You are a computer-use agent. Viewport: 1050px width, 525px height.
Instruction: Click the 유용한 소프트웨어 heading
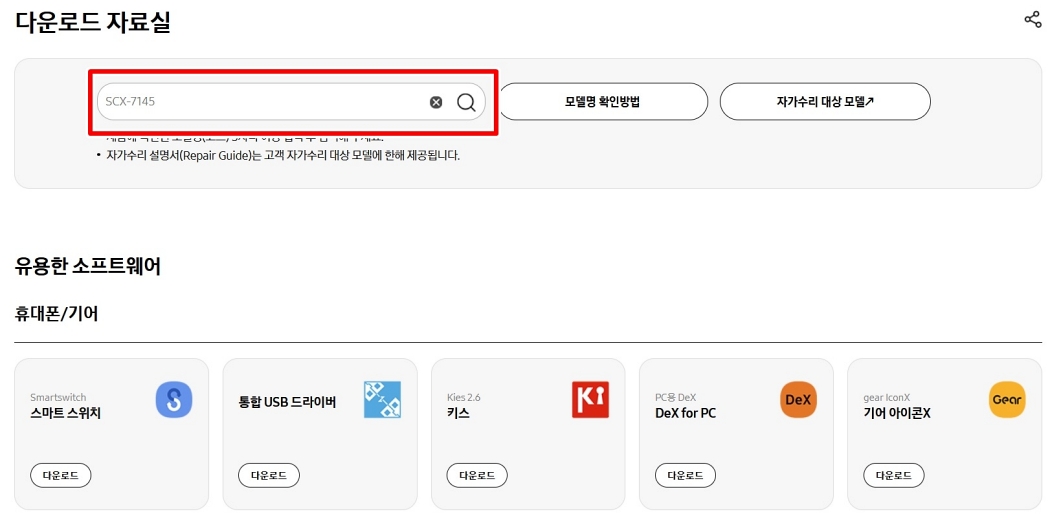[88, 266]
